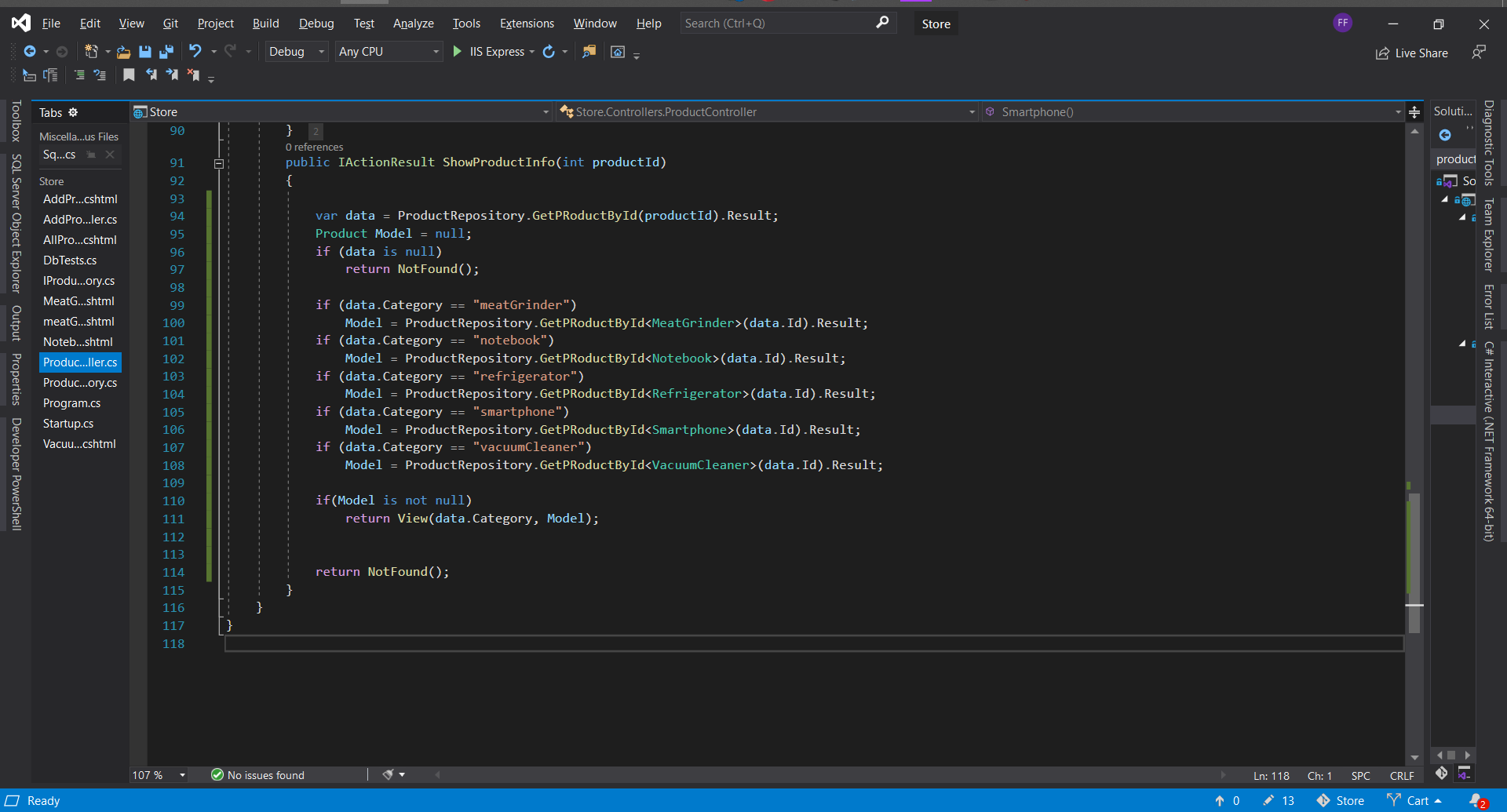1507x812 pixels.
Task: Click the Save All toolbar icon
Action: tap(166, 52)
